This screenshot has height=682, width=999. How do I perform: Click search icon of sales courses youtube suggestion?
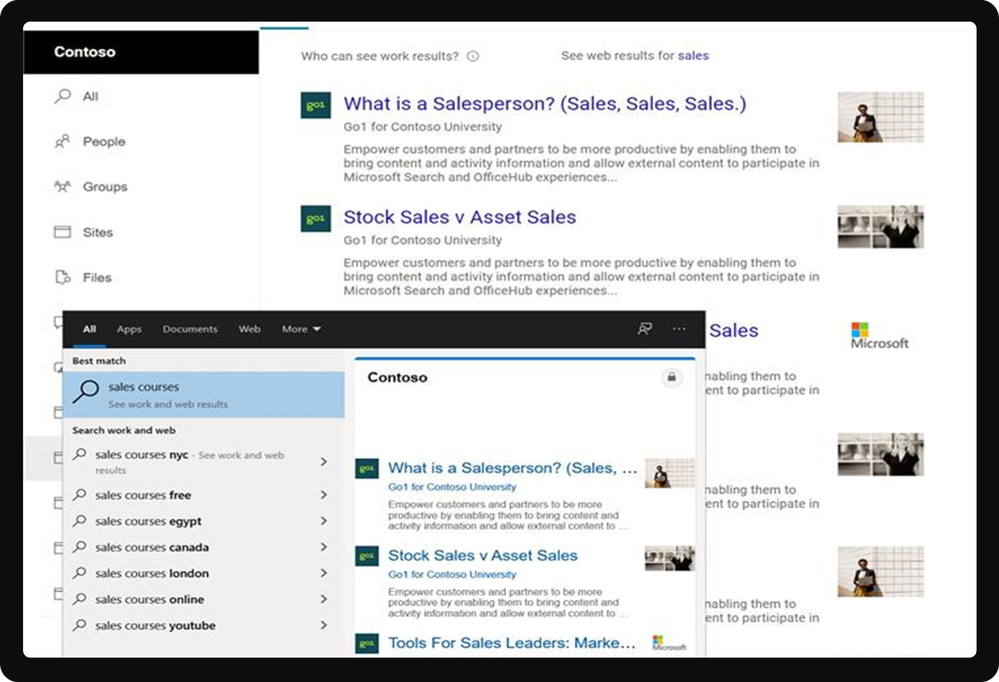coord(80,625)
